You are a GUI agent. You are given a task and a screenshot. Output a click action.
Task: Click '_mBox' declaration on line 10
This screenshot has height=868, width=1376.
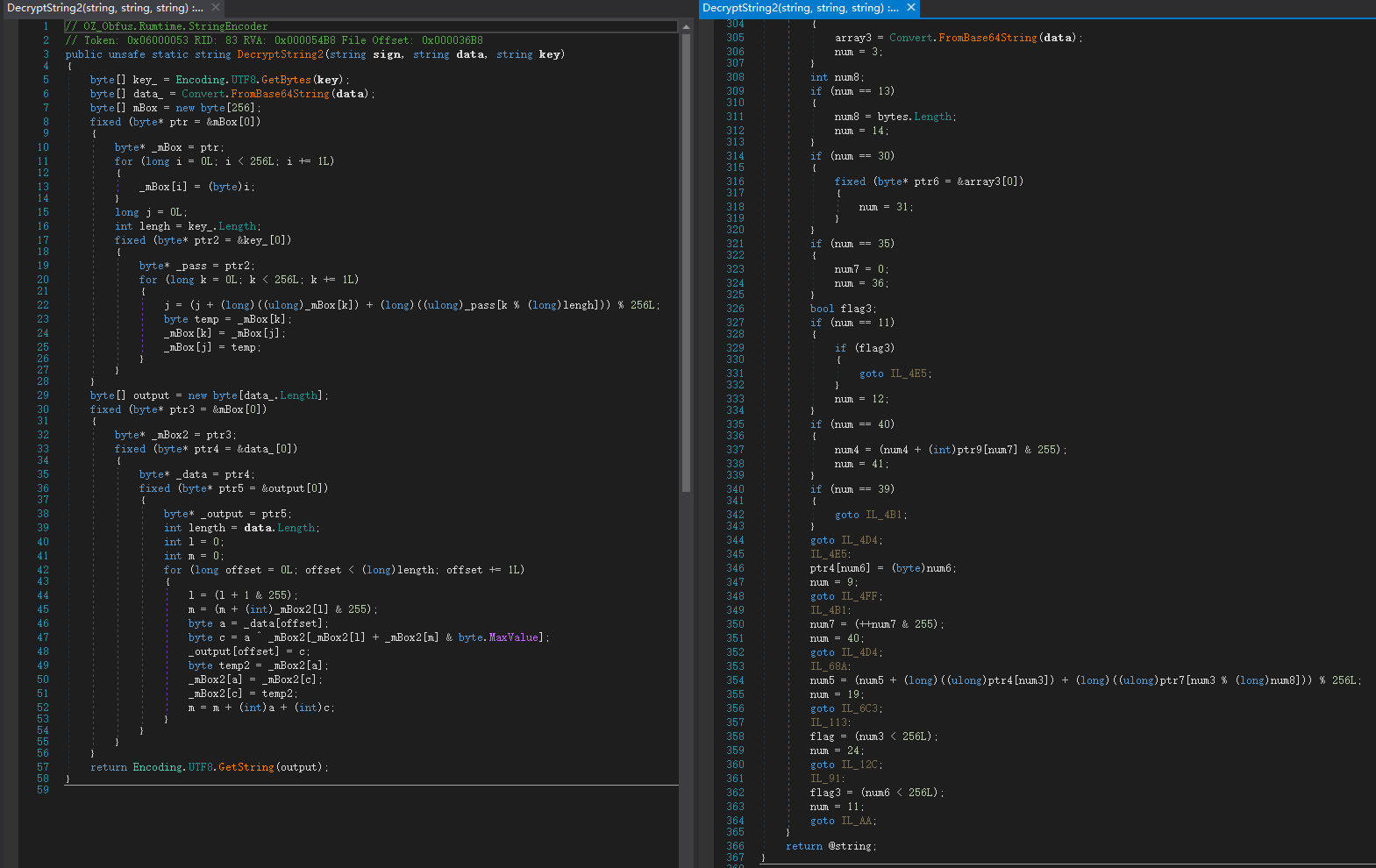pyautogui.click(x=167, y=147)
